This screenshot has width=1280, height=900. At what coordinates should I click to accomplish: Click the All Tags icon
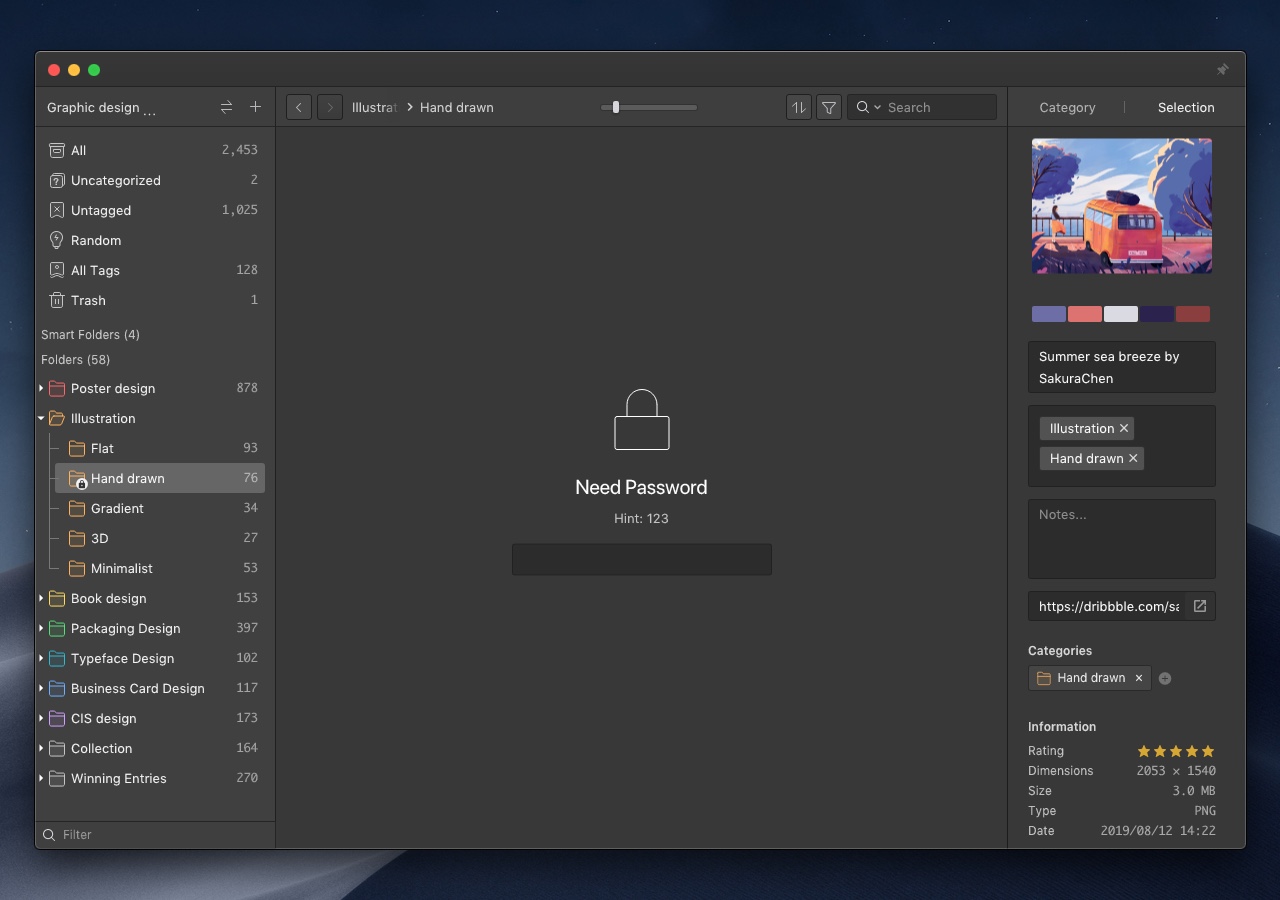(57, 270)
